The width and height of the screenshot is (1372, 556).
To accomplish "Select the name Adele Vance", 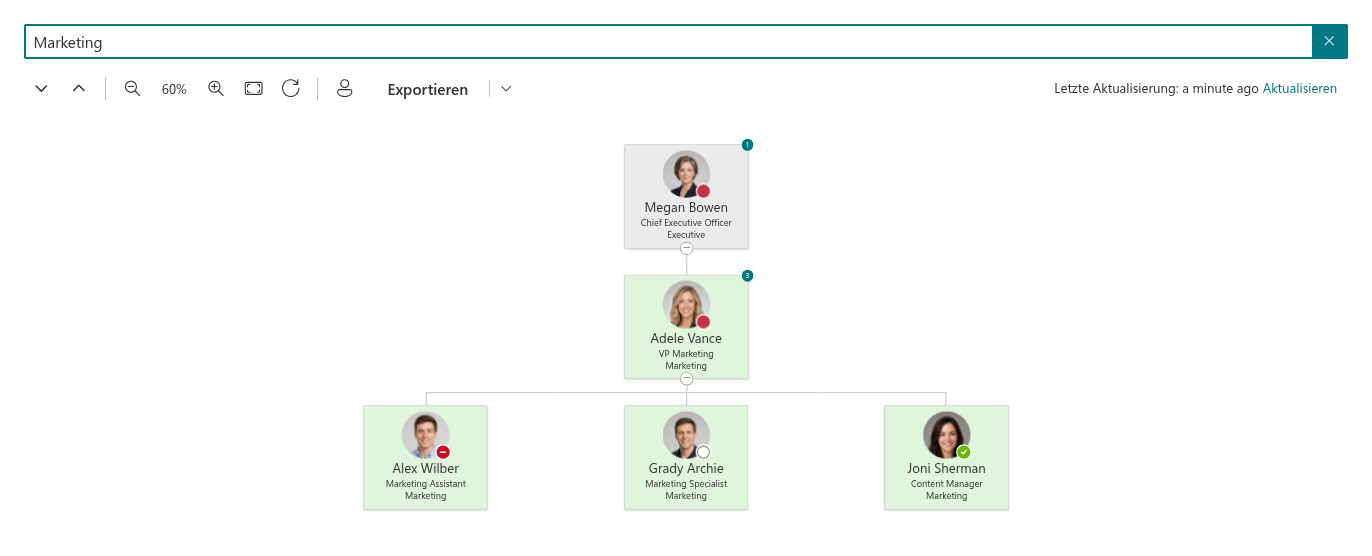I will (x=686, y=338).
